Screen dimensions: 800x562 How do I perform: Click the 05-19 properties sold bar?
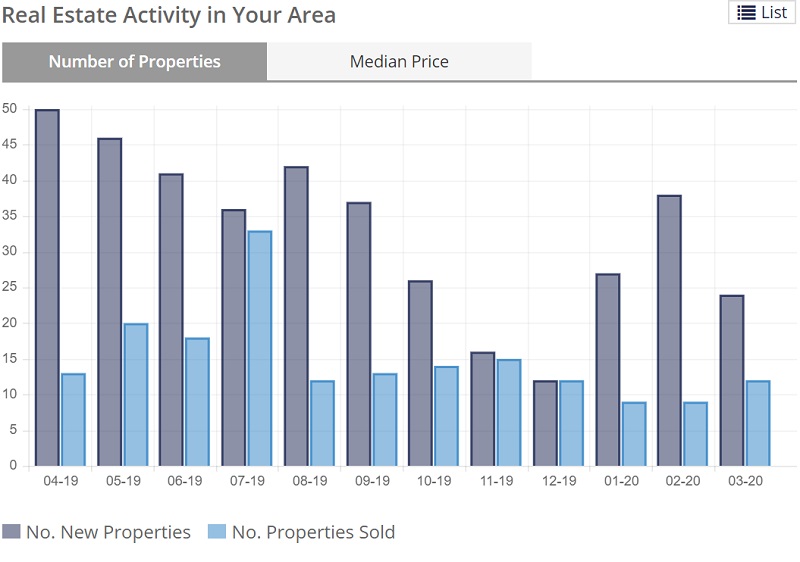(x=135, y=395)
